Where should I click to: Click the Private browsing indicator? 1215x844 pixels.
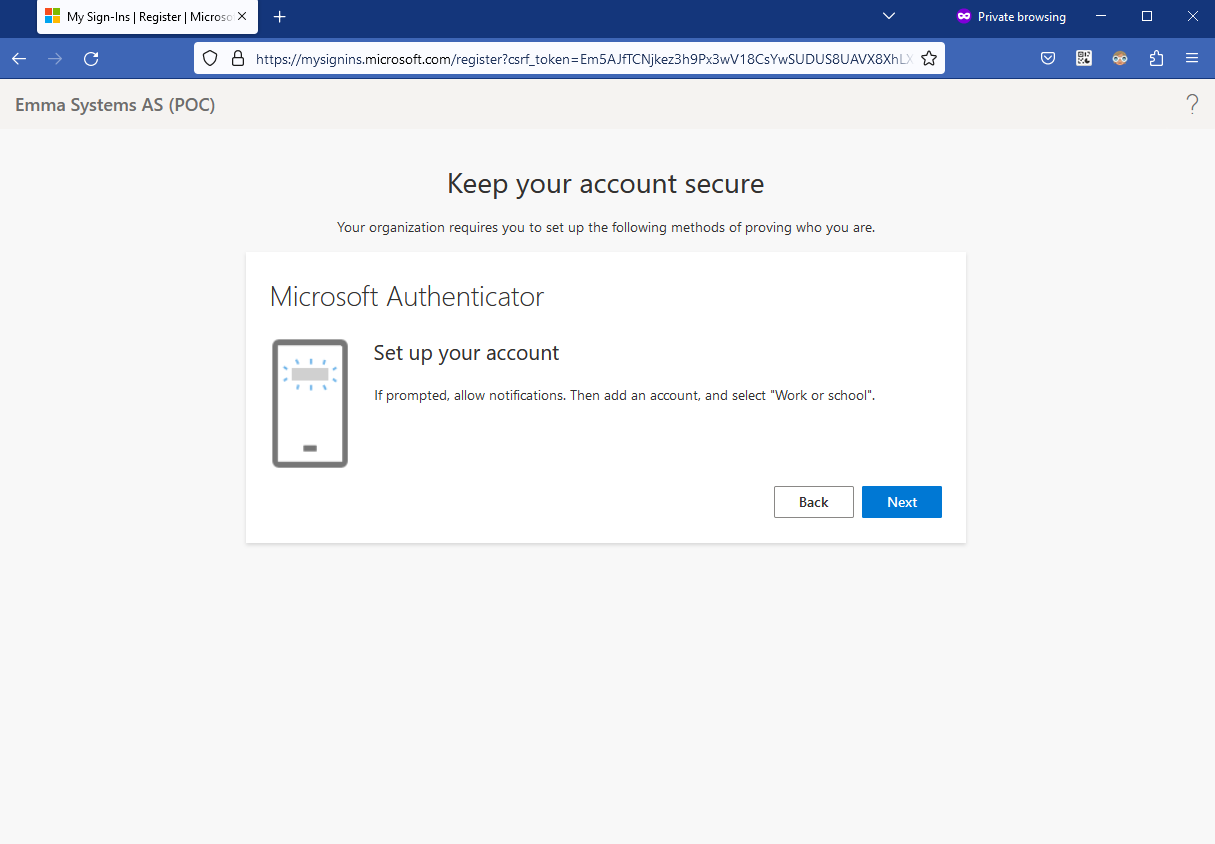point(1011,17)
